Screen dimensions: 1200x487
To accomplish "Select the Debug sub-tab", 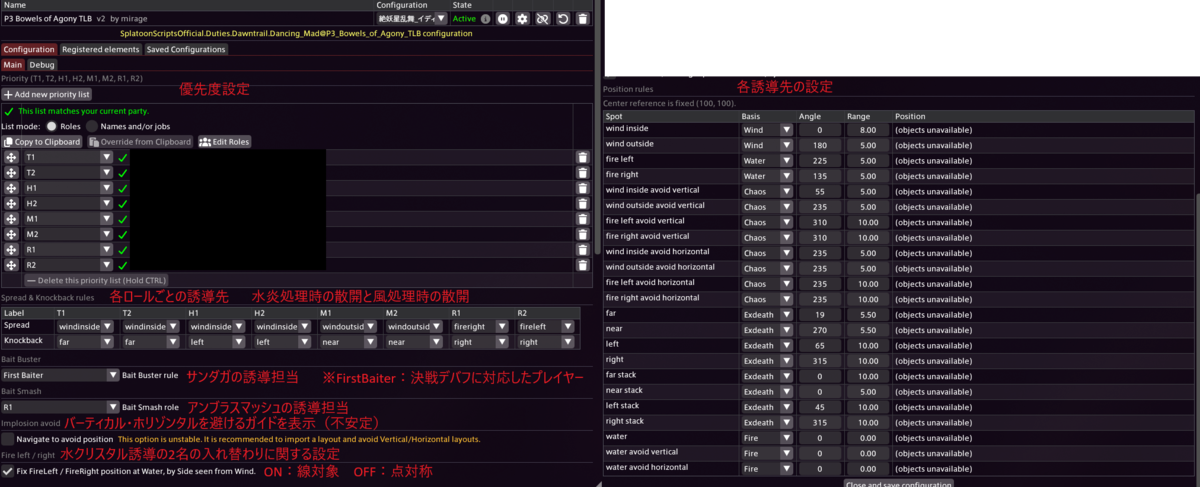I will (42, 64).
